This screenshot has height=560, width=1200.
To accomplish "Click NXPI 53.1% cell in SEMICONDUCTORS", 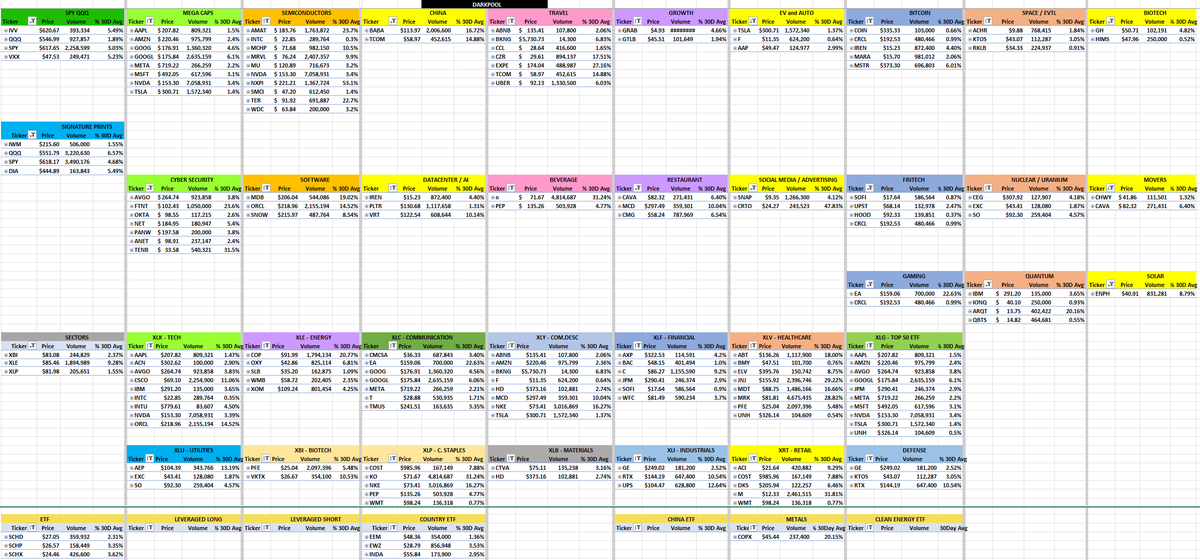I will point(348,83).
